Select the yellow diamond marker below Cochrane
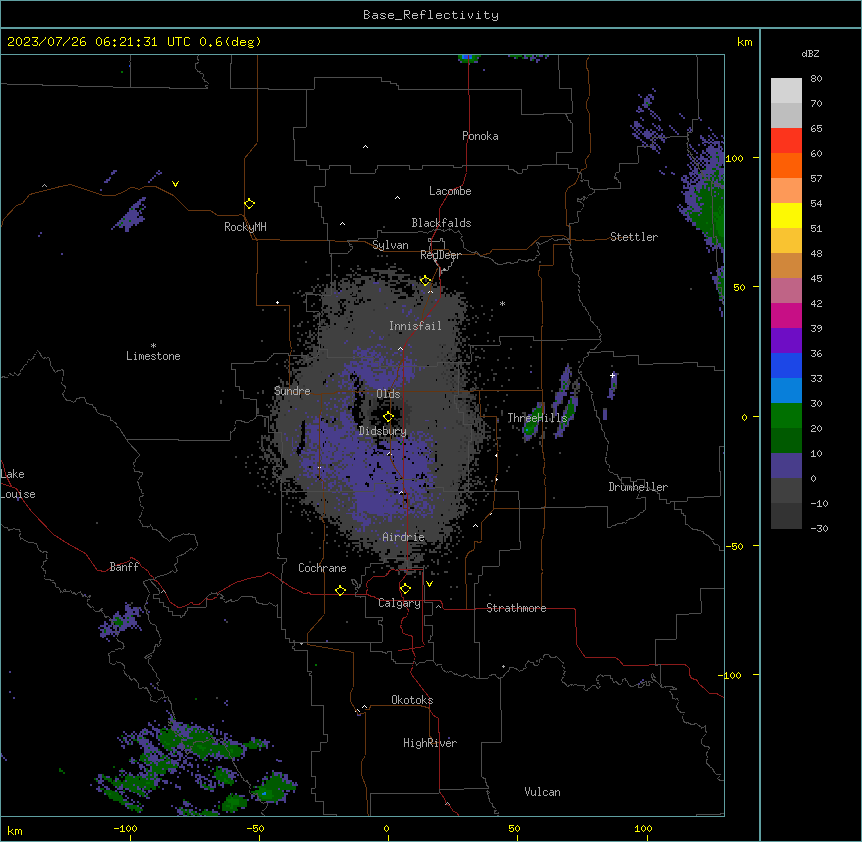 (x=340, y=590)
